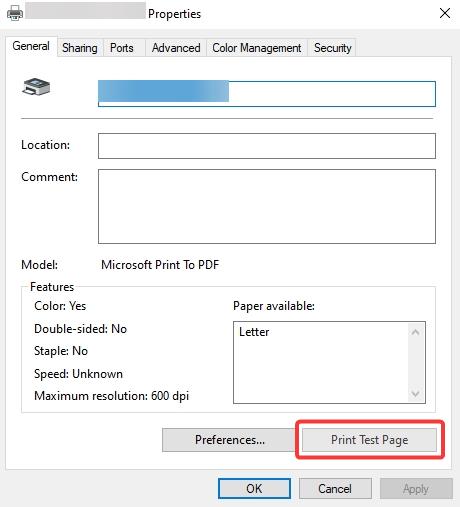Click the printer icon in title bar

pyautogui.click(x=15, y=14)
